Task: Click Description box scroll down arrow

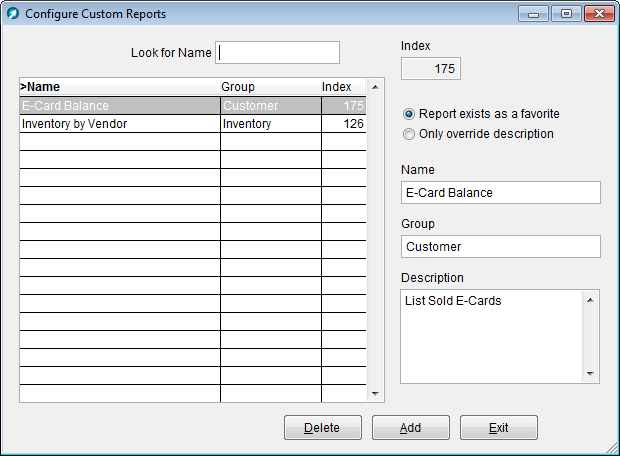Action: pyautogui.click(x=590, y=373)
